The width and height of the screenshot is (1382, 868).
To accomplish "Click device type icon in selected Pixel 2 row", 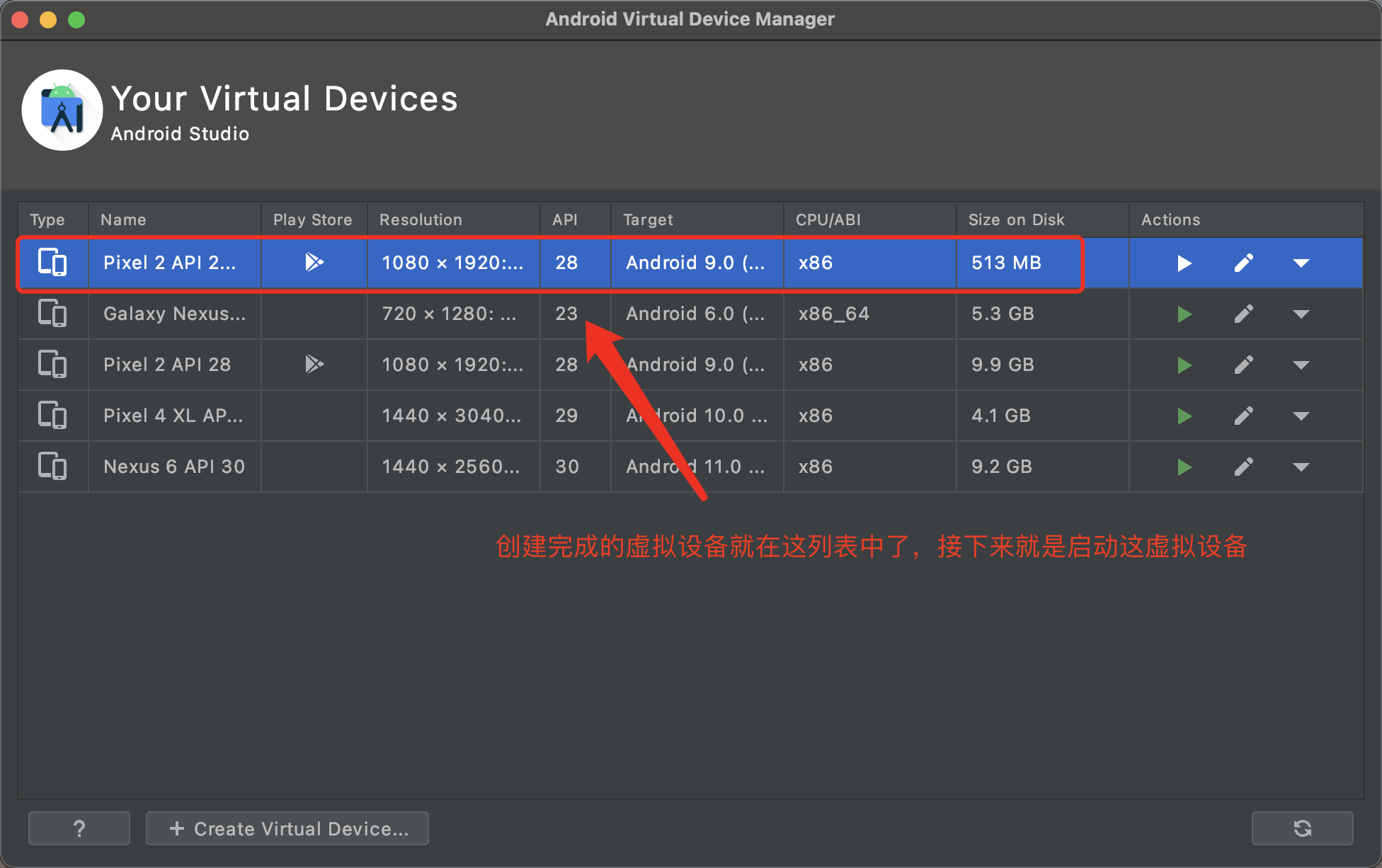I will [52, 263].
